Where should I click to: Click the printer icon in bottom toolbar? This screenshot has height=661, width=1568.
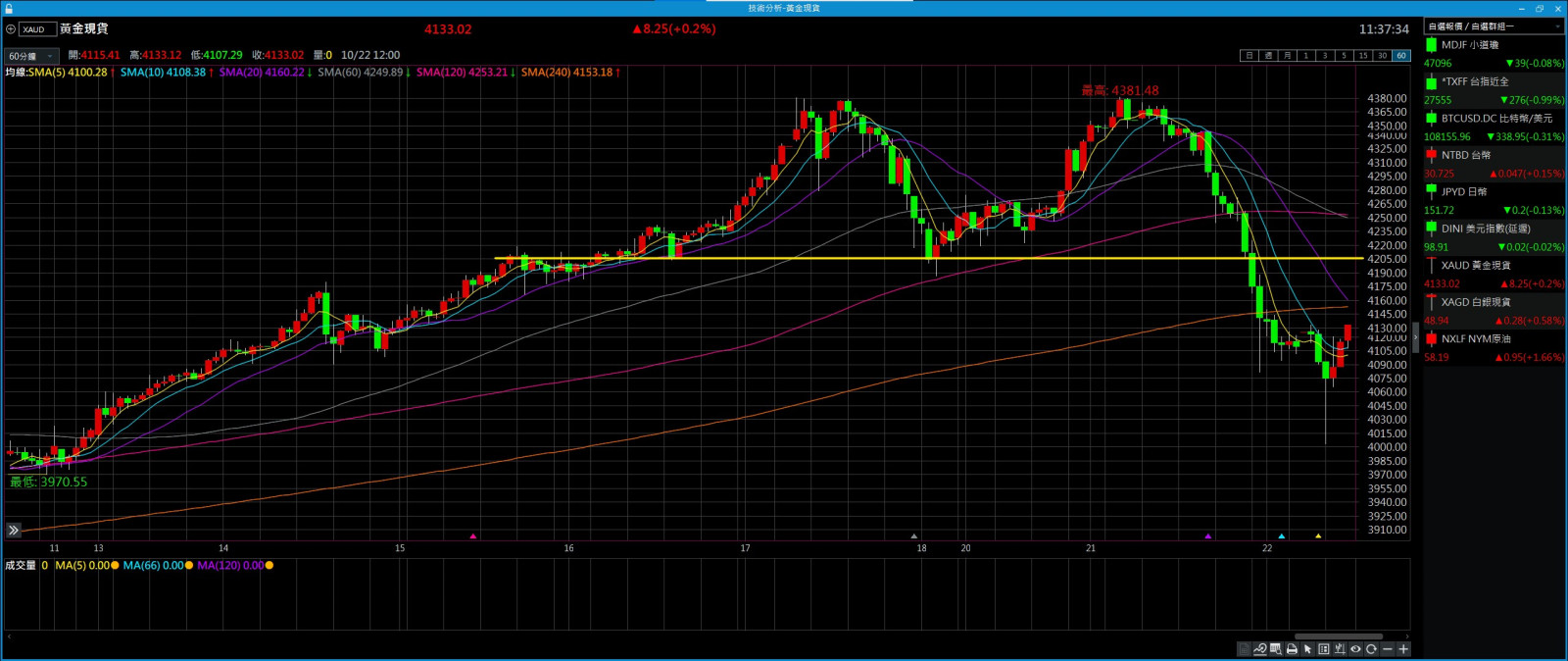pyautogui.click(x=1292, y=649)
